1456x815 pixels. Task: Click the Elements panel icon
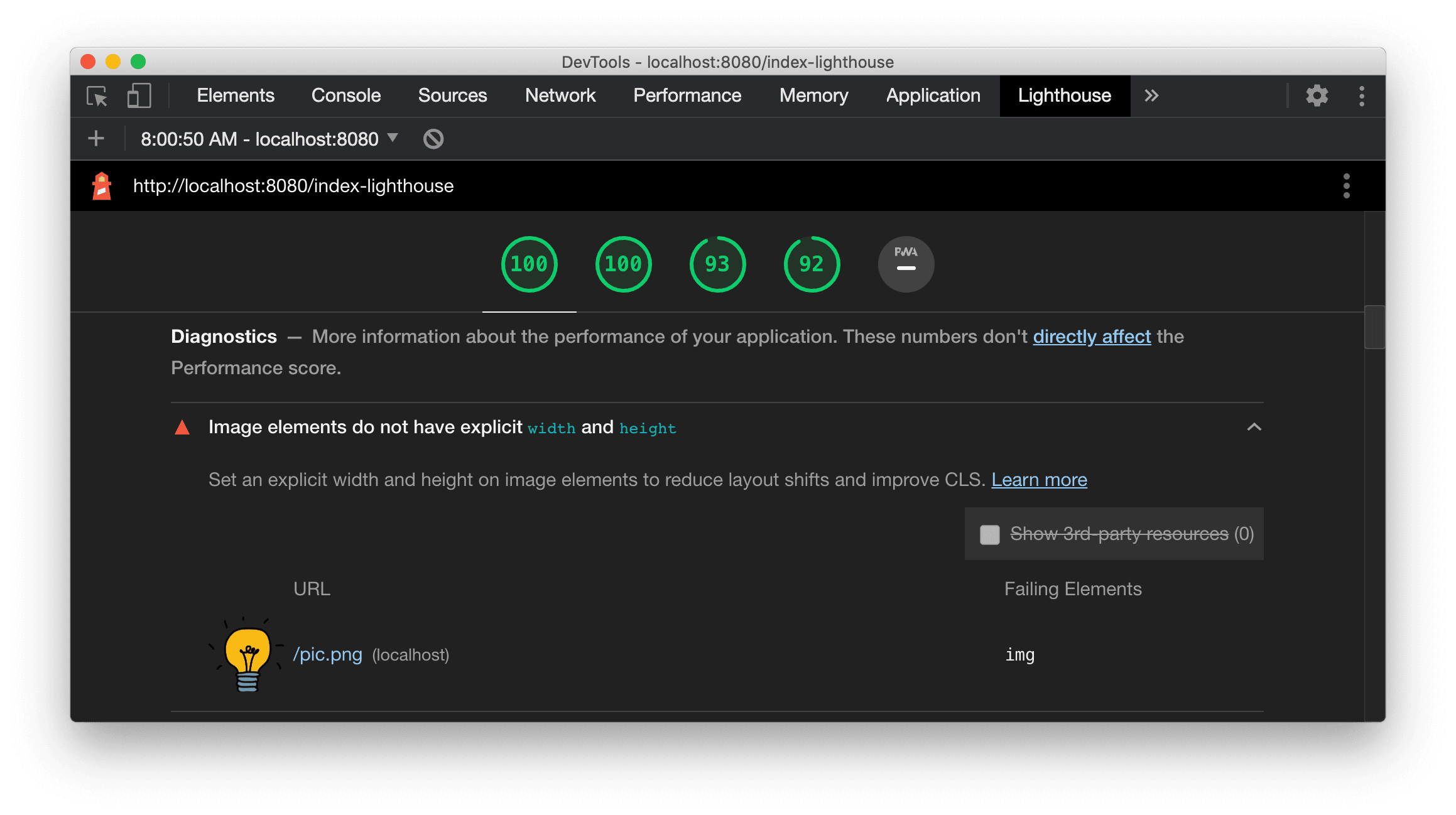[x=234, y=94]
